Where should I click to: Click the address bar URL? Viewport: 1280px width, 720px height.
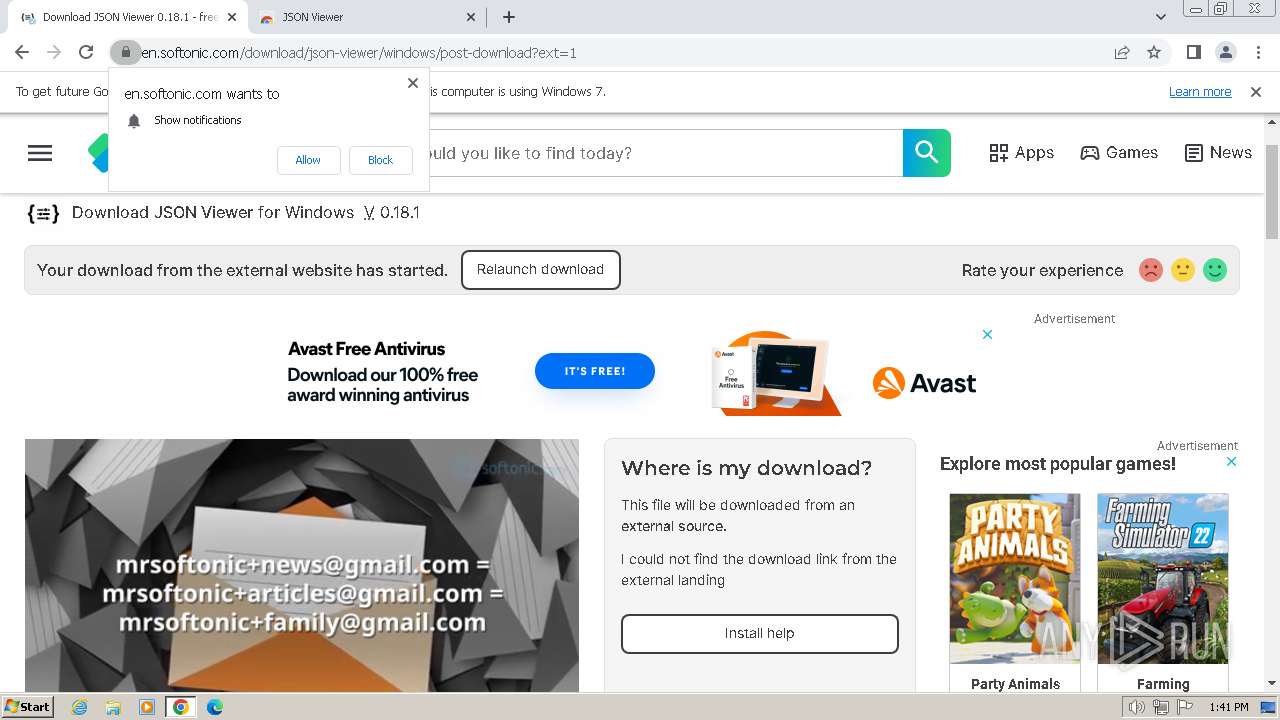[359, 53]
